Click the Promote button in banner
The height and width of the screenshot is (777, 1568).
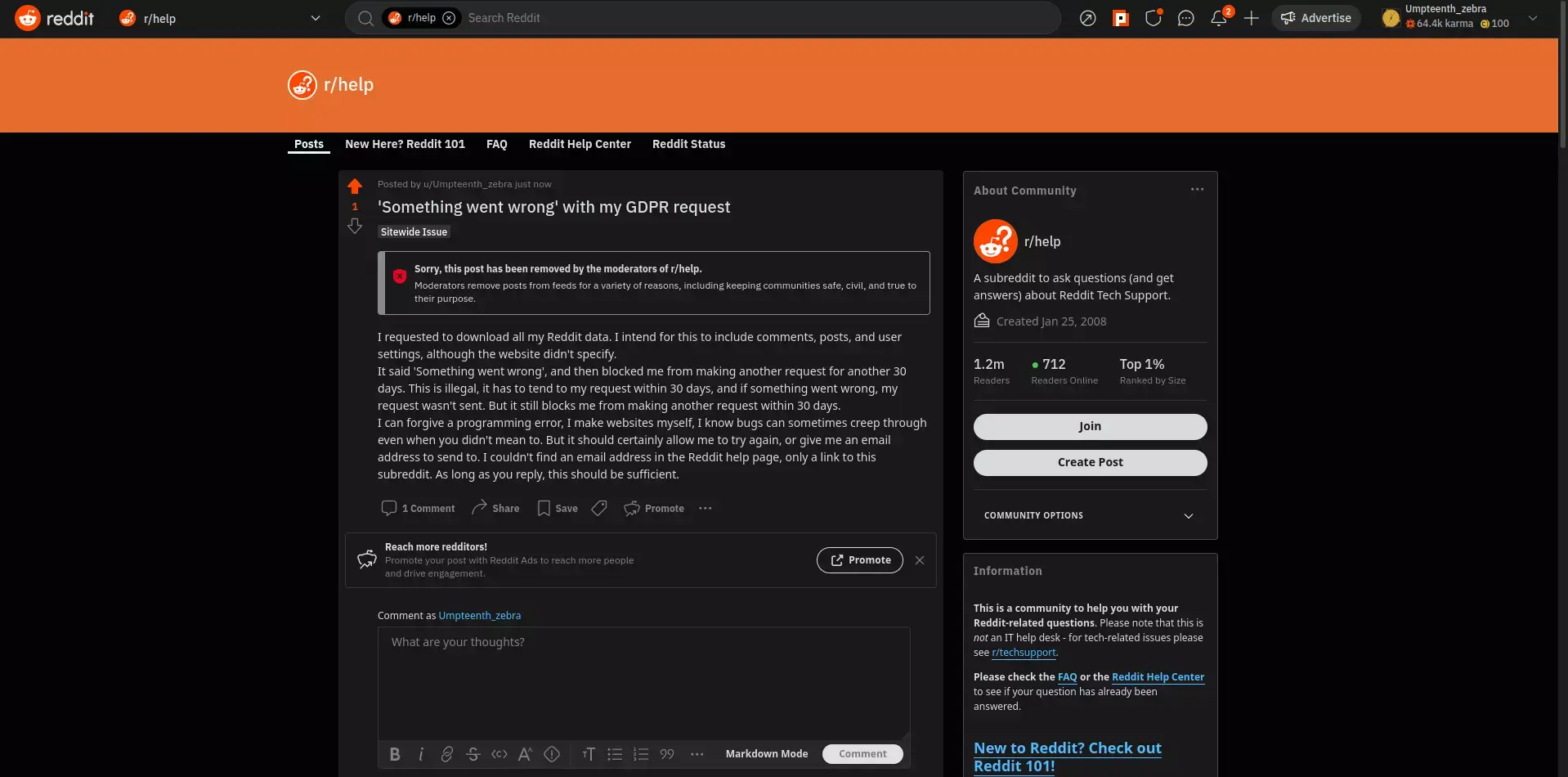[x=860, y=560]
